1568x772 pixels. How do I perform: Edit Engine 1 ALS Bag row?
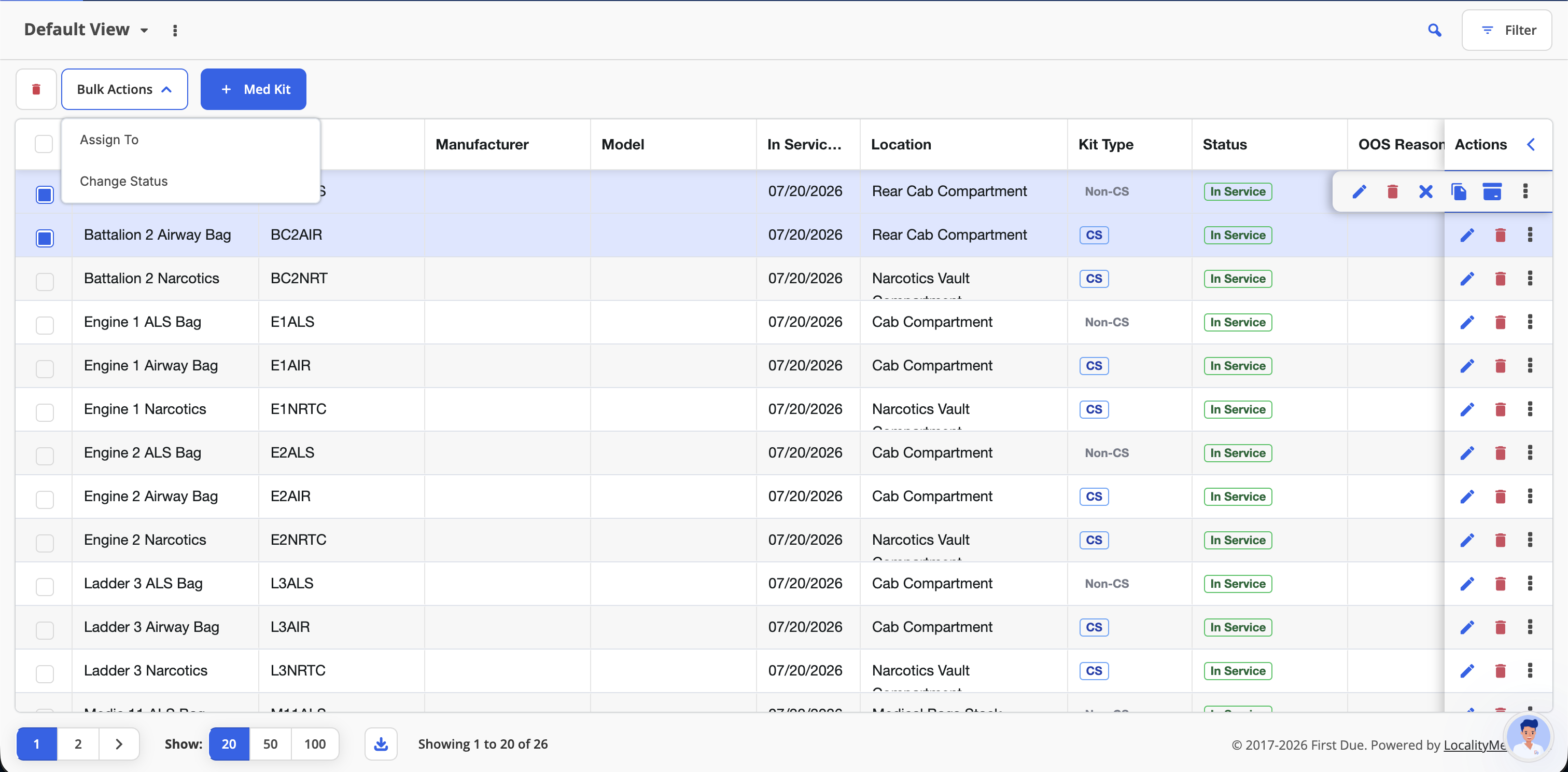1467,322
